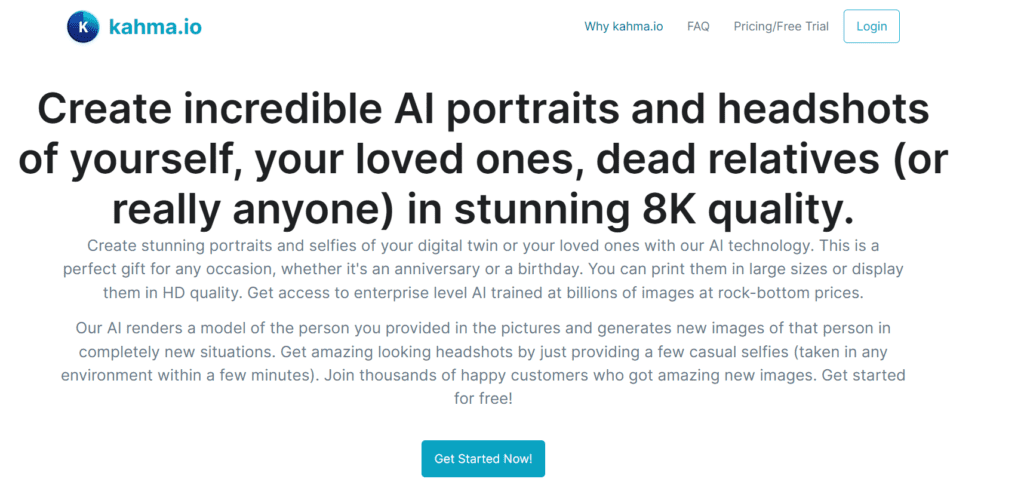Click the words "dead relatives" in the headline

click(x=720, y=158)
